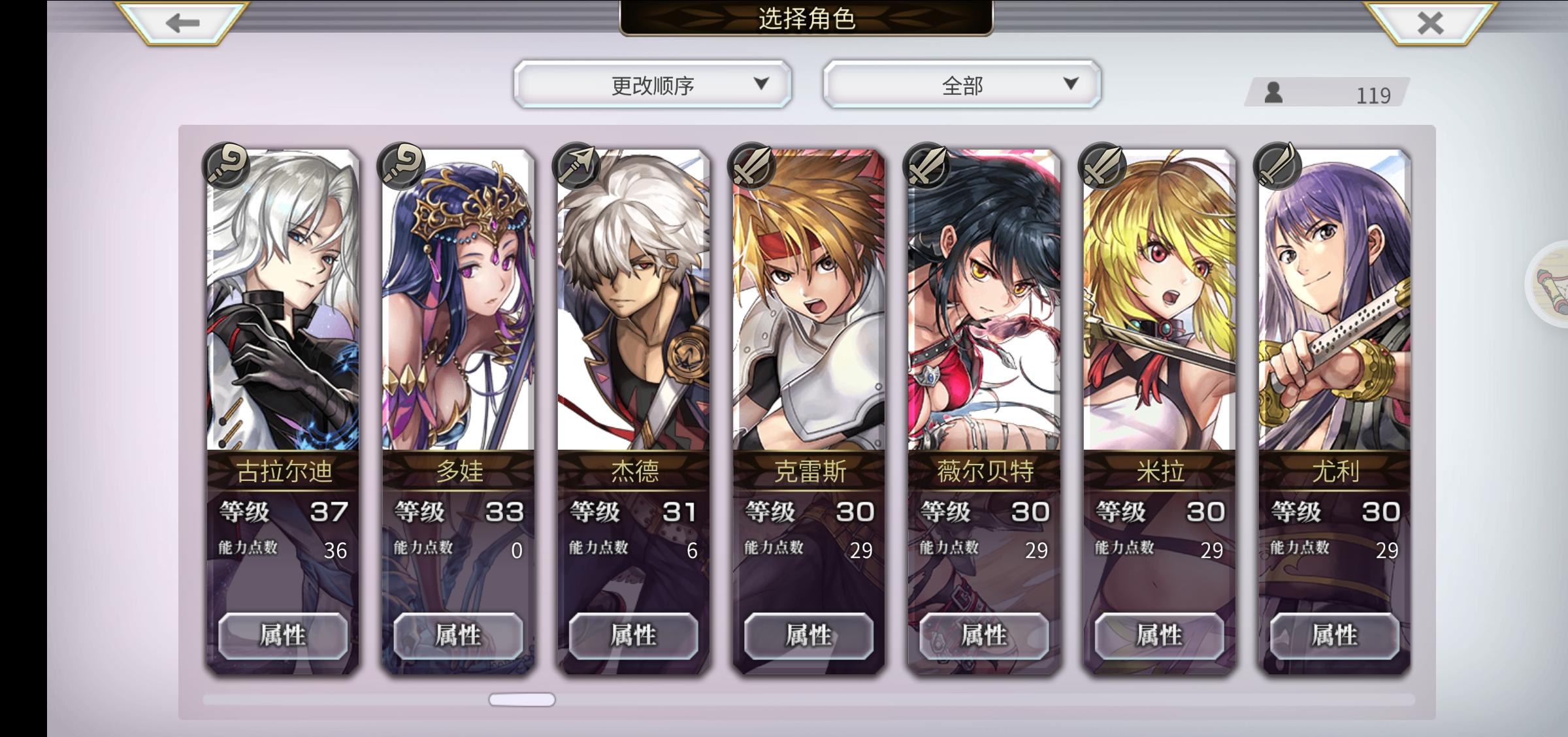
Task: Tap the back arrow at top left
Action: (182, 24)
